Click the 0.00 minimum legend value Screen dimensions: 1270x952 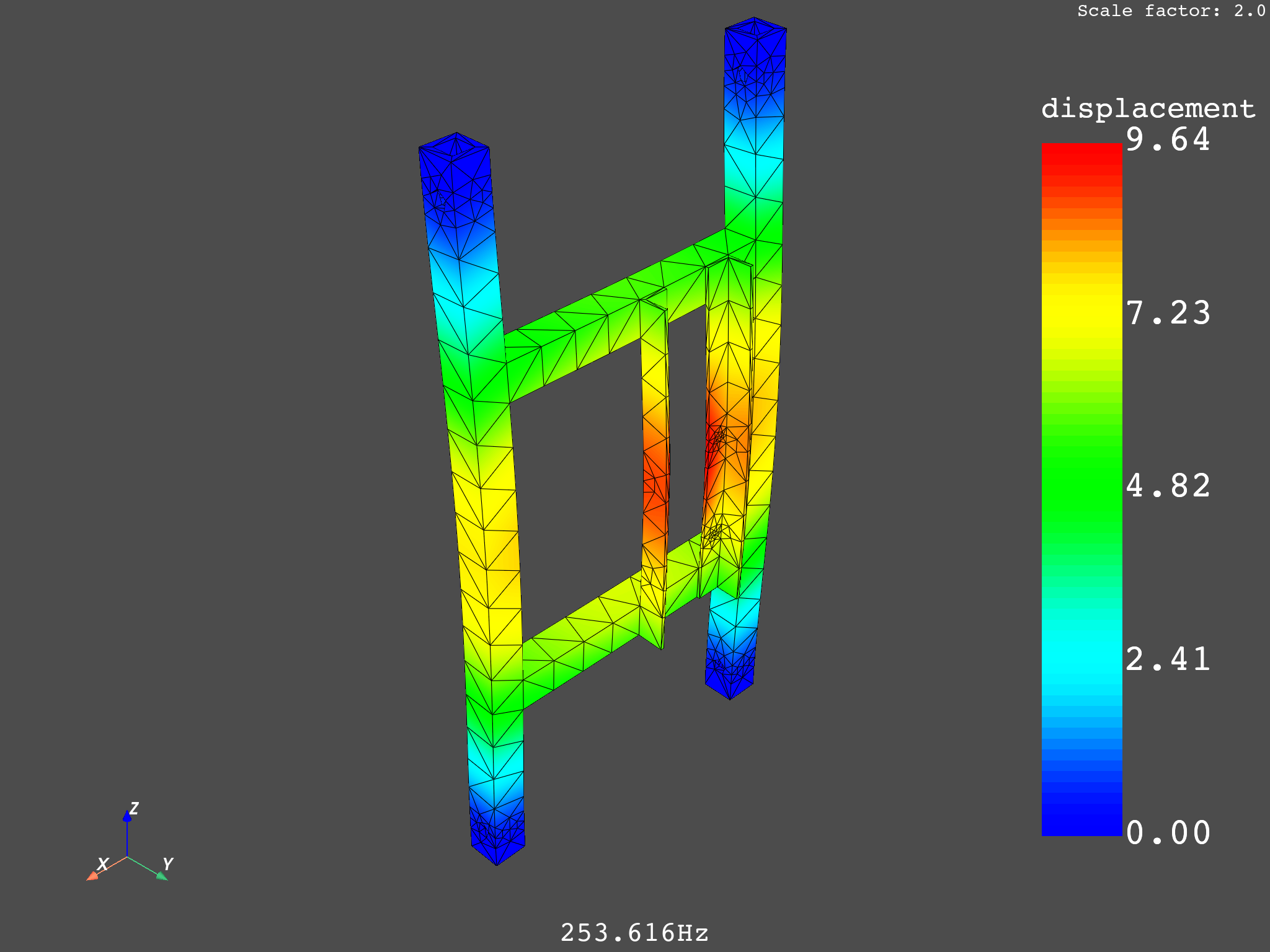click(1167, 832)
